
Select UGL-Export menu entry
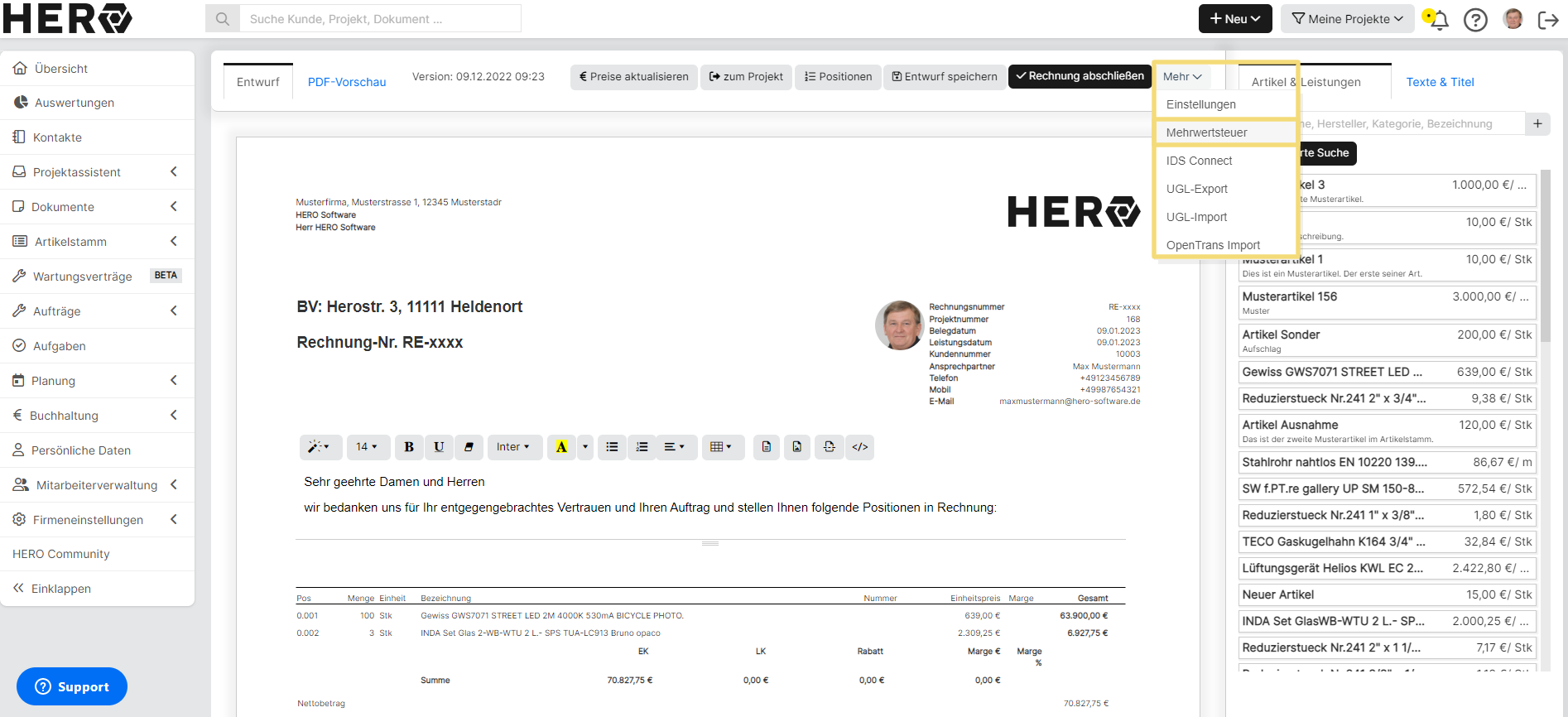(x=1225, y=189)
